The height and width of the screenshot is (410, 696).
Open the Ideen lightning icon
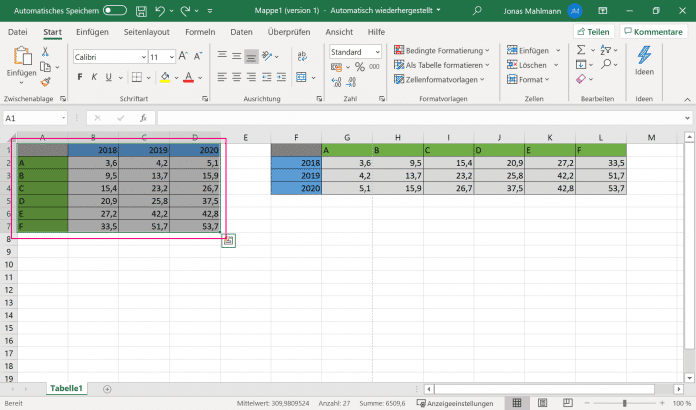[644, 56]
